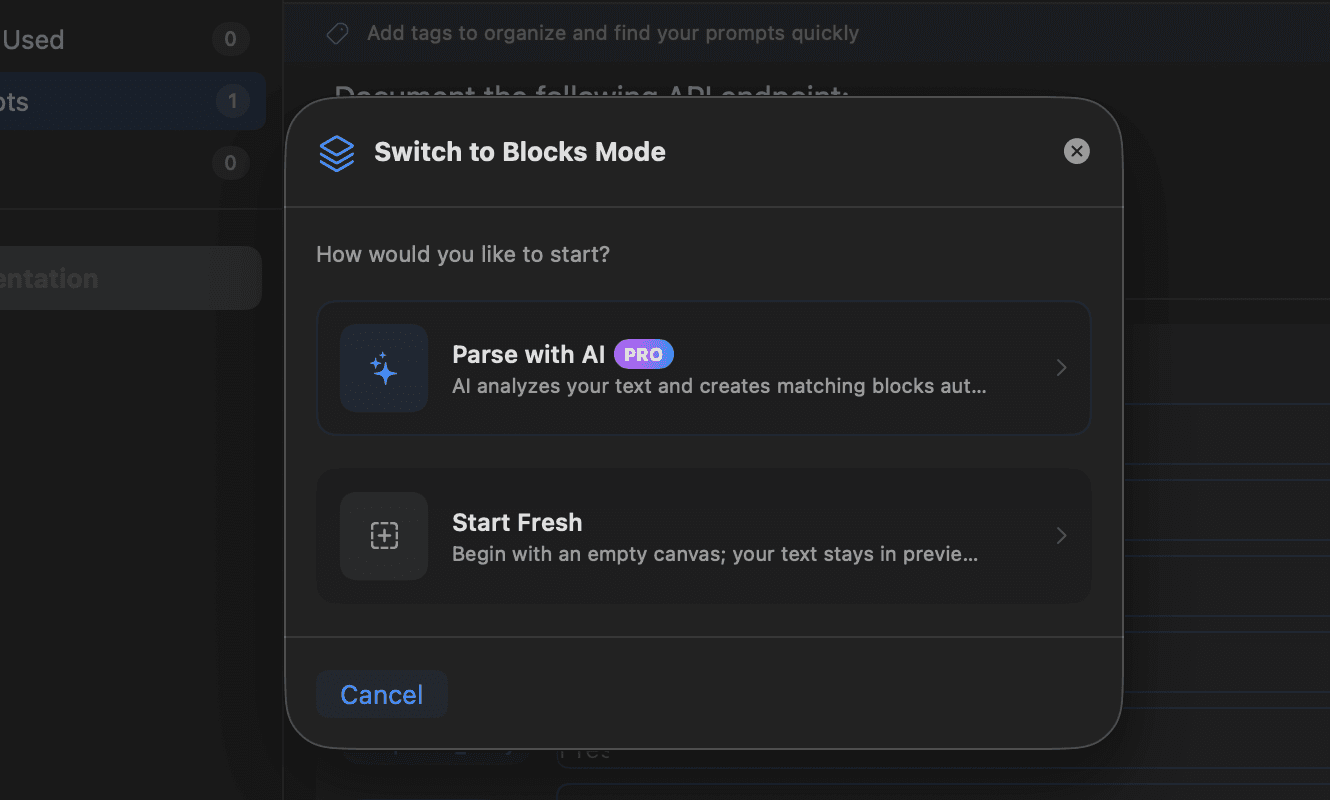This screenshot has width=1330, height=800.
Task: Click the purple PRO badge
Action: pyautogui.click(x=644, y=354)
